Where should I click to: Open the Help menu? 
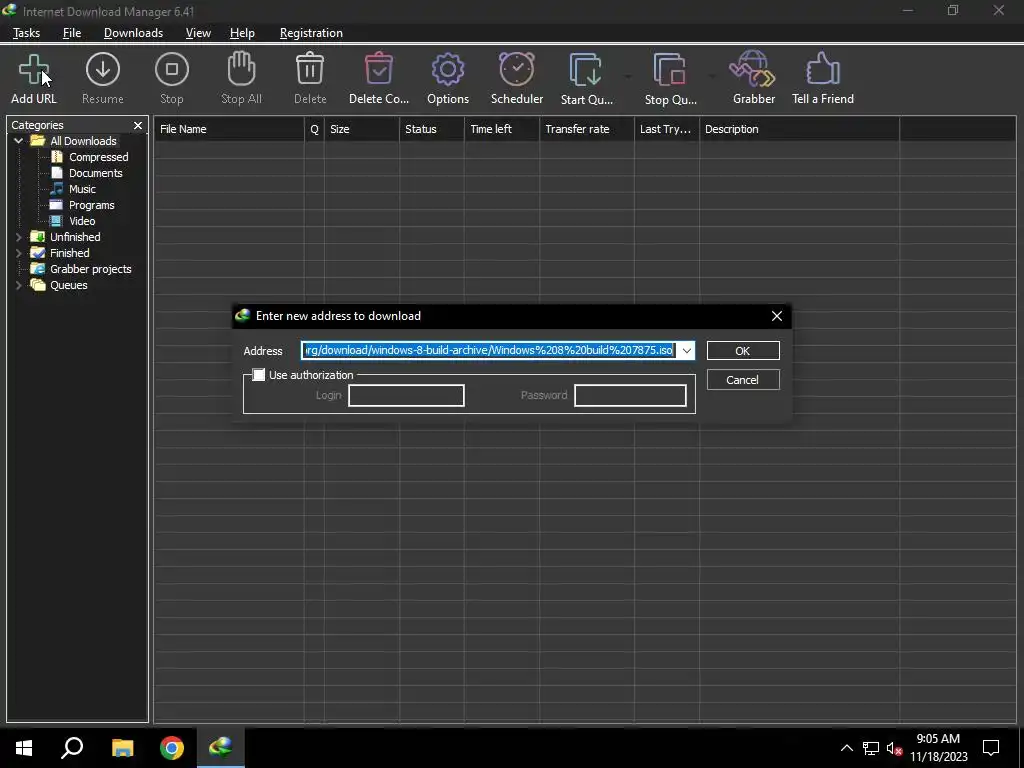(242, 33)
